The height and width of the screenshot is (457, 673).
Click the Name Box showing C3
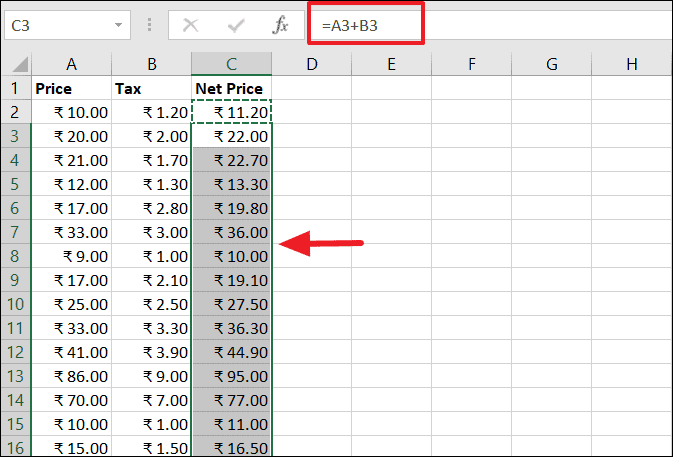67,25
